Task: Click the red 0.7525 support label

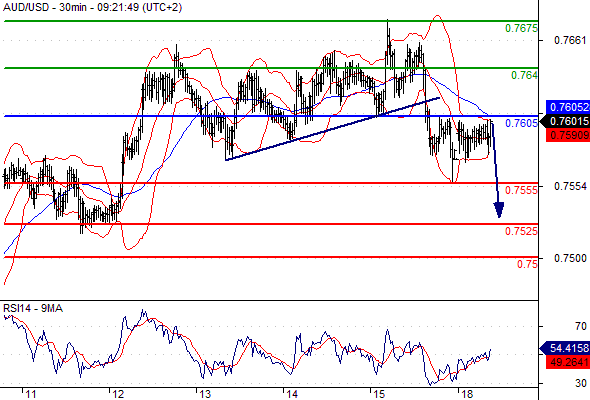Action: point(521,231)
